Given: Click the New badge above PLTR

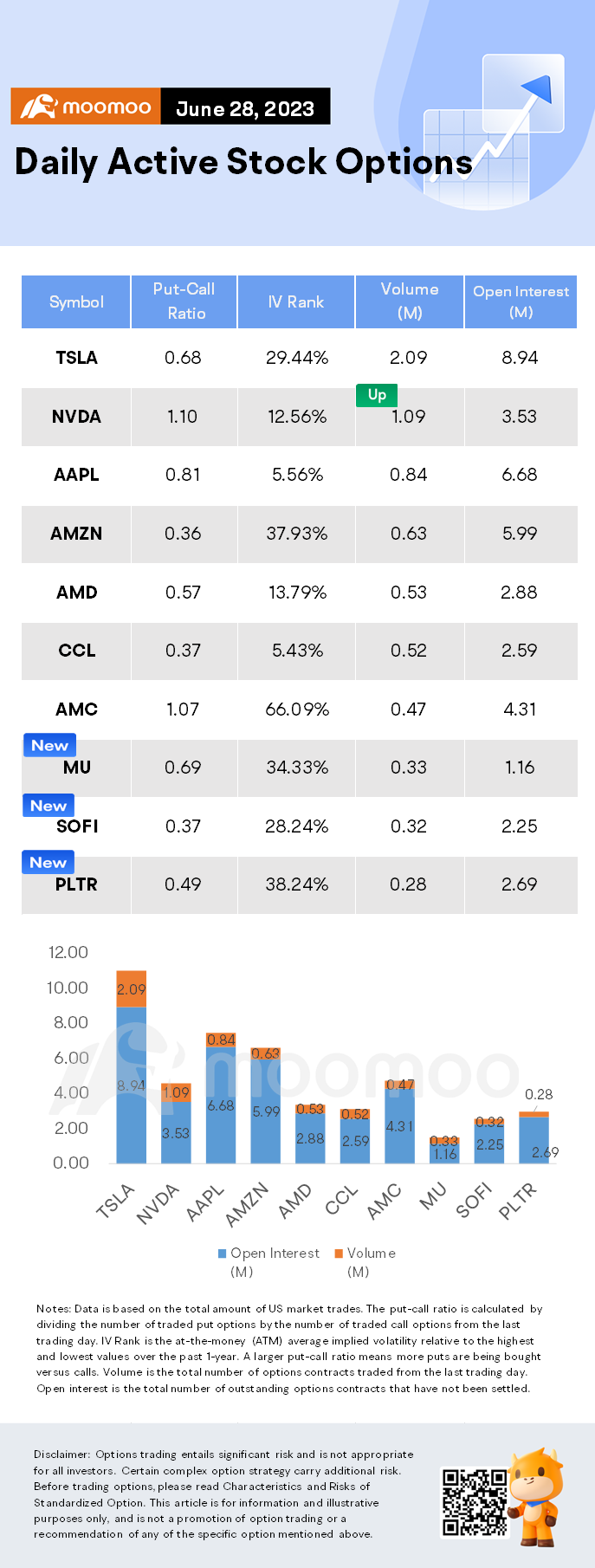Looking at the screenshot, I should pos(49,863).
